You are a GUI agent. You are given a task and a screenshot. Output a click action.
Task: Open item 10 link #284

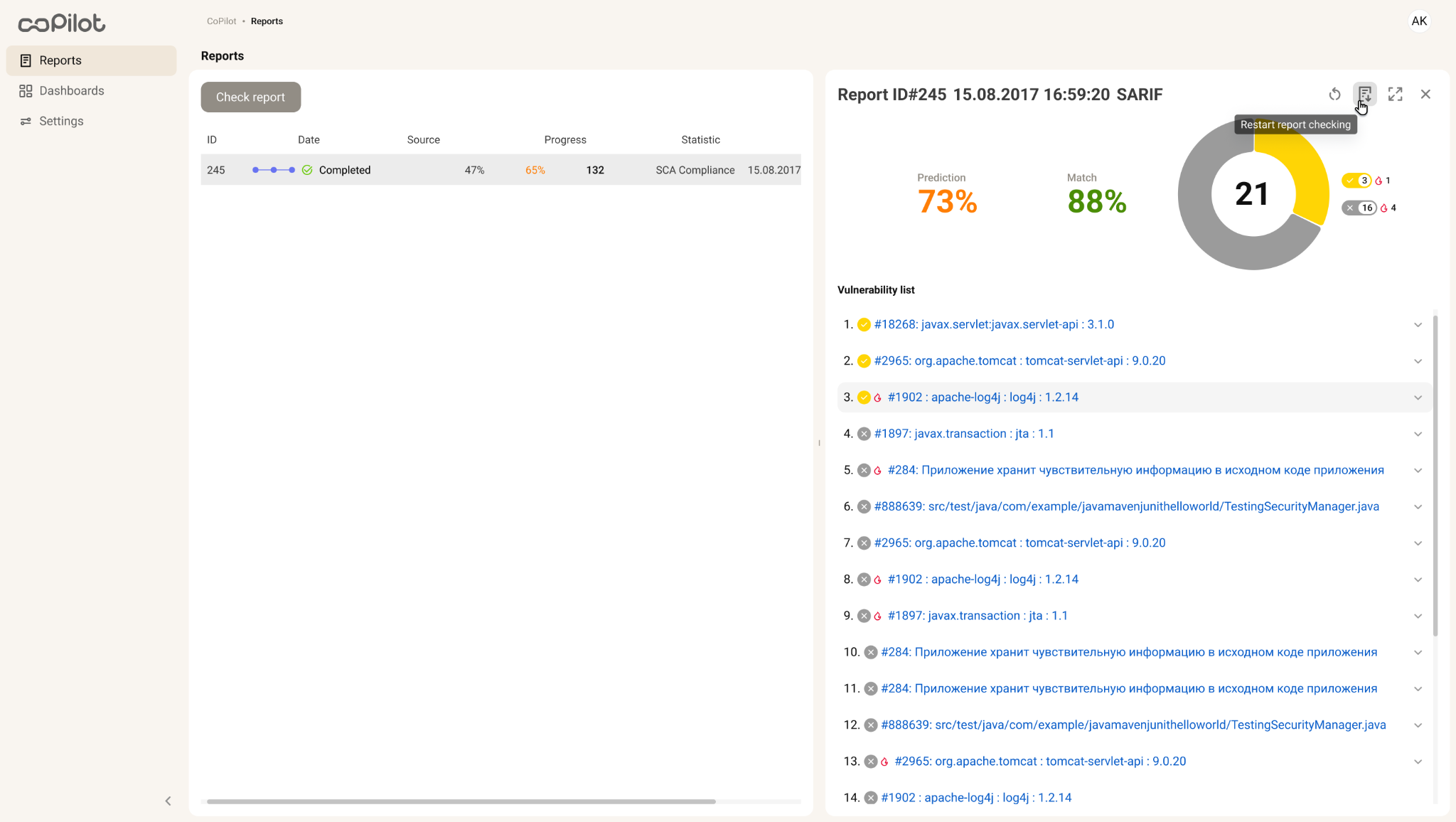click(x=1129, y=652)
